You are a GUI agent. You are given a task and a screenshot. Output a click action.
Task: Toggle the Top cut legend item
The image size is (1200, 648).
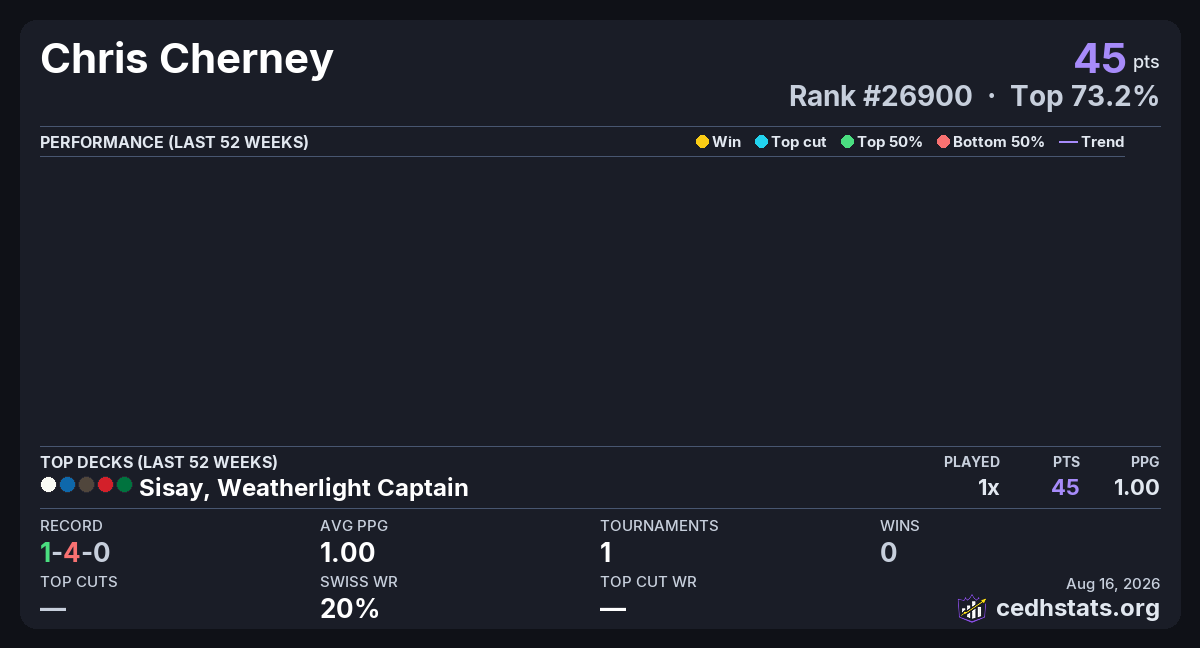coord(790,142)
